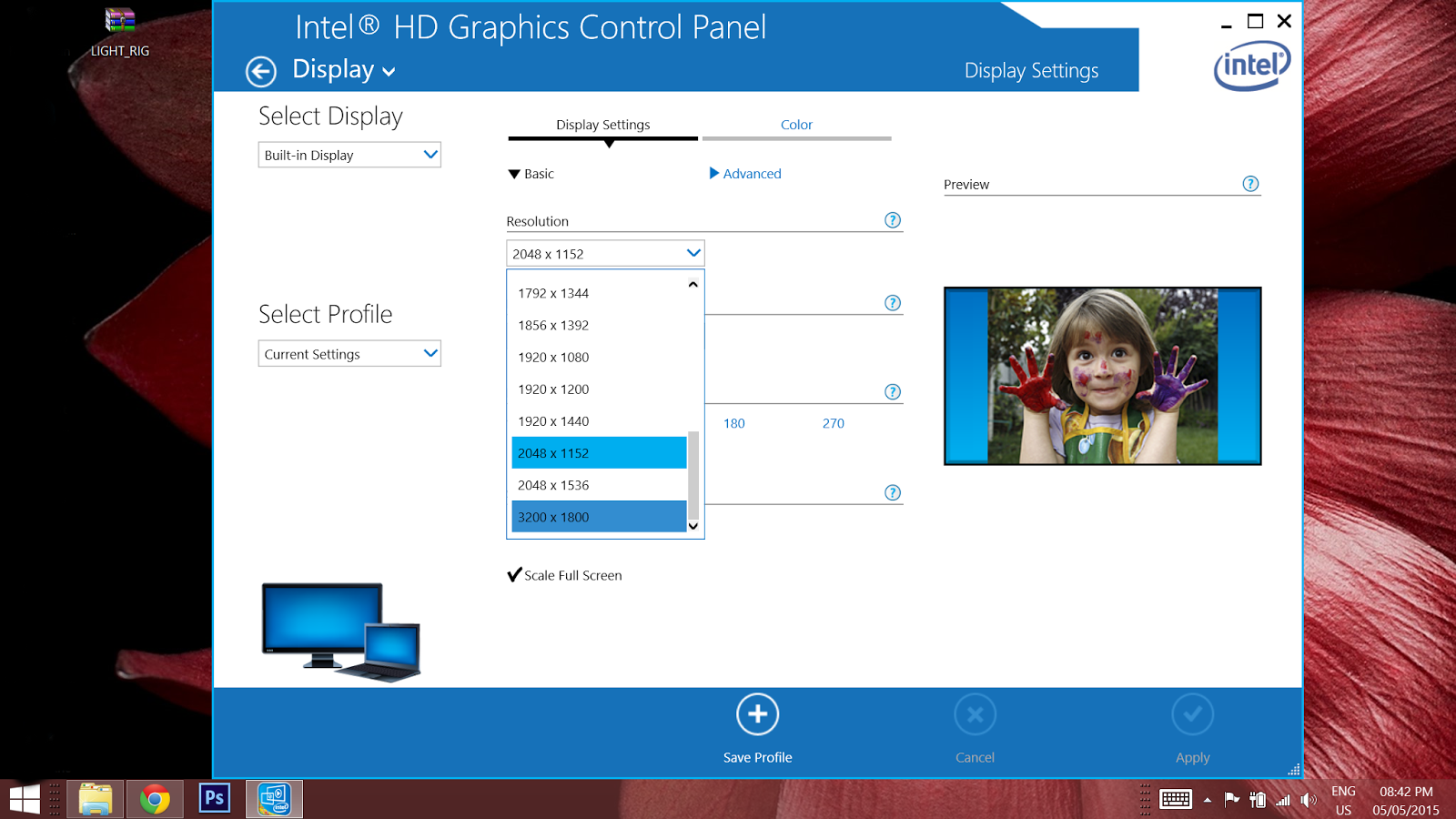
Task: Click the Save Profile label
Action: (x=757, y=757)
